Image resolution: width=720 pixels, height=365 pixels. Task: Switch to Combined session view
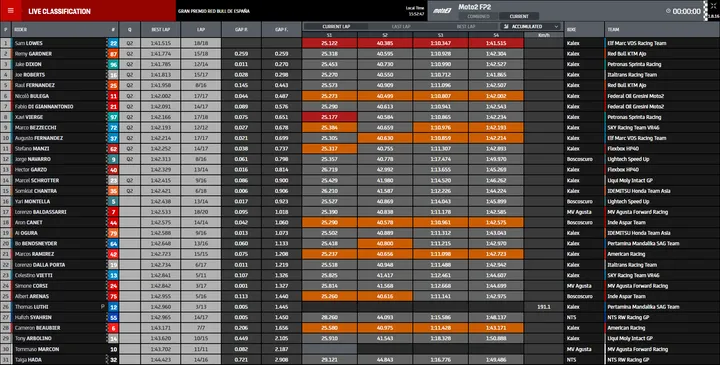click(x=478, y=16)
